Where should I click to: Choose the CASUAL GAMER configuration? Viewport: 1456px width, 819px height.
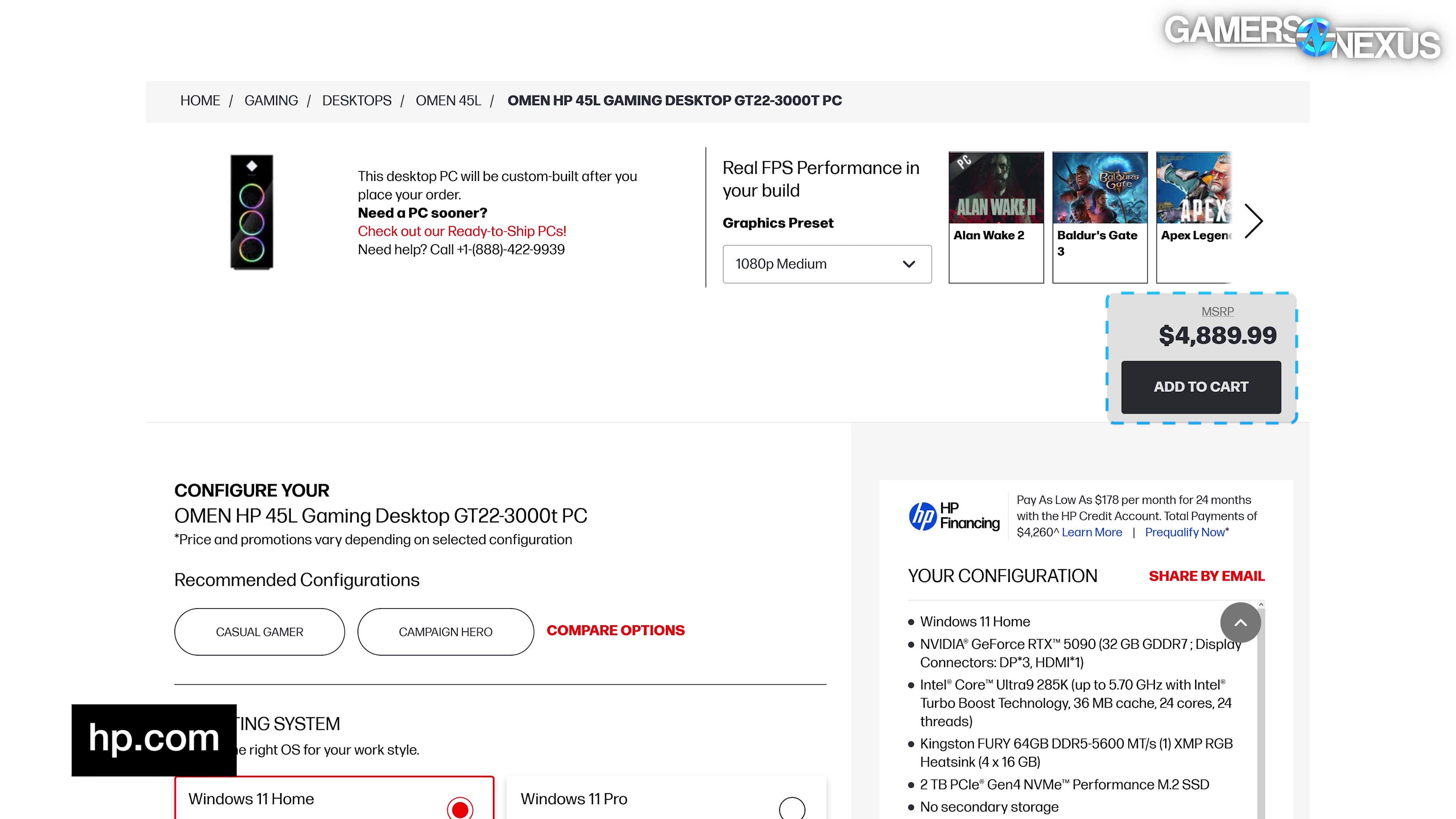pos(259,632)
